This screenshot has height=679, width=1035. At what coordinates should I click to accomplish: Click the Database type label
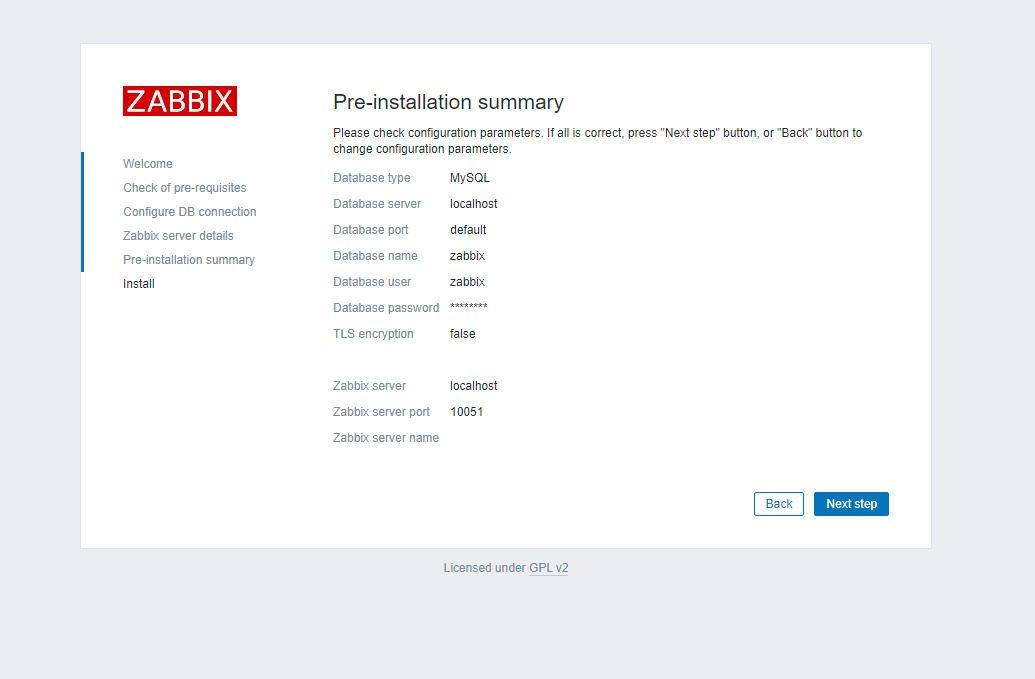click(372, 178)
